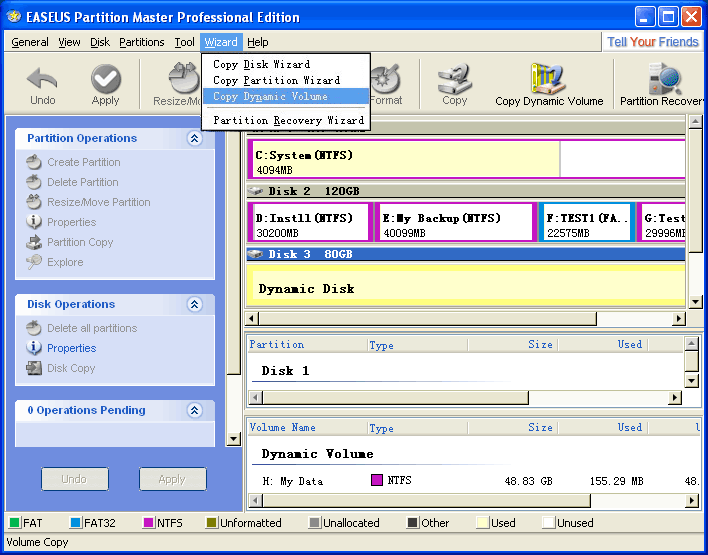Open Properties under Disk Operations

pyautogui.click(x=72, y=348)
